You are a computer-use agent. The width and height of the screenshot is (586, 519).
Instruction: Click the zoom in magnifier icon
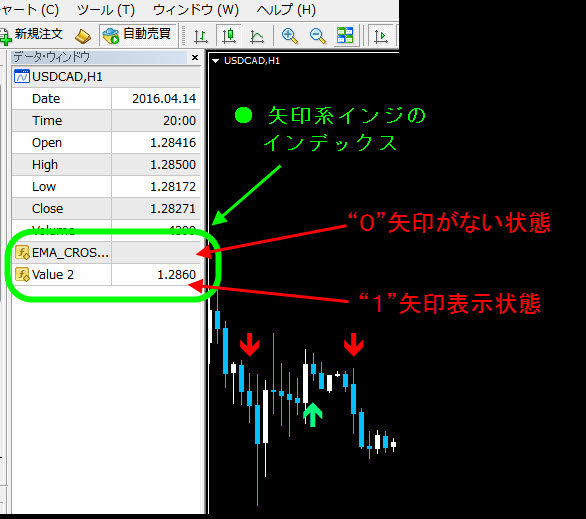[290, 36]
